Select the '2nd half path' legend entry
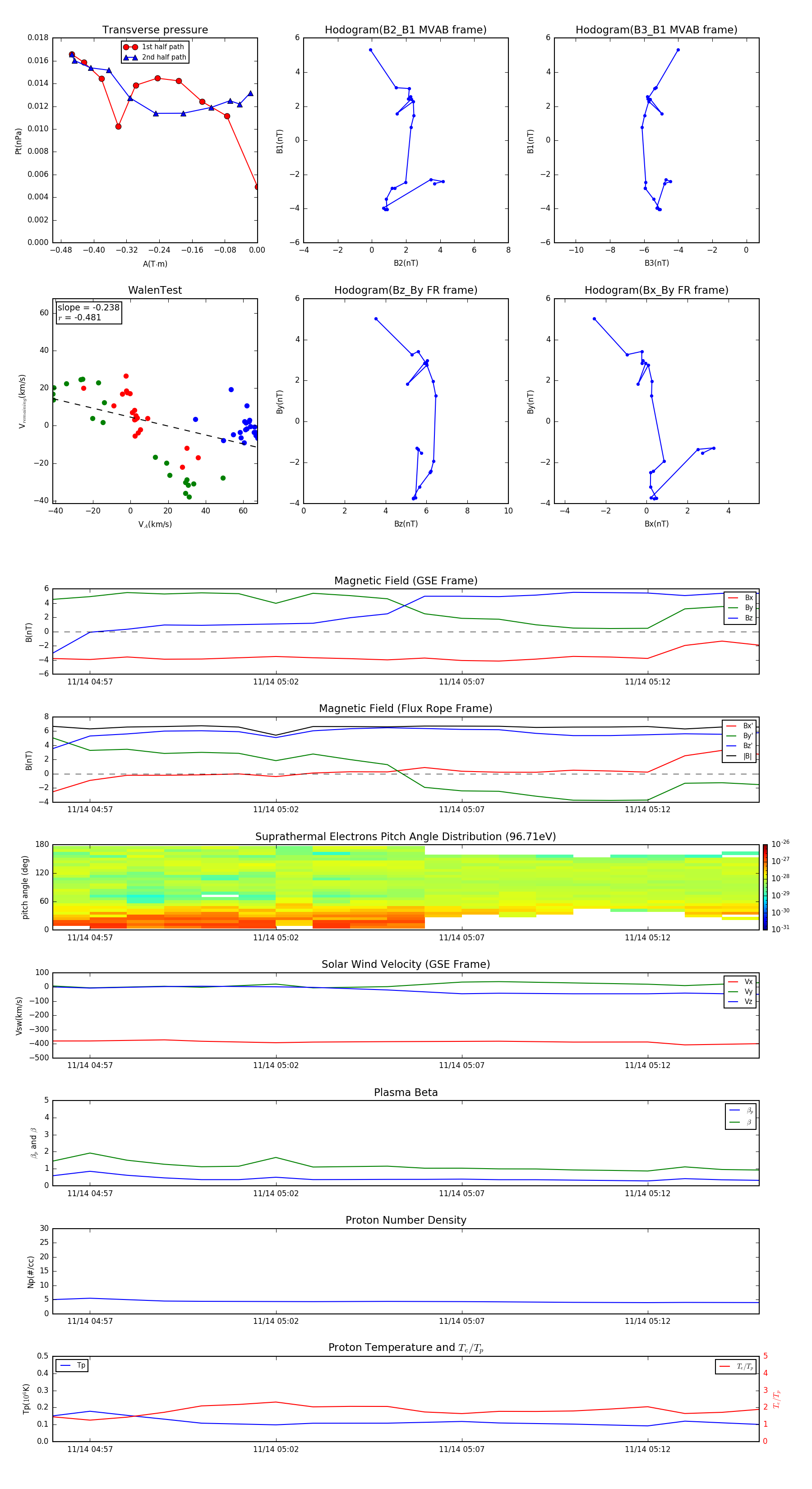Image resolution: width=812 pixels, height=1489 pixels. tap(154, 57)
